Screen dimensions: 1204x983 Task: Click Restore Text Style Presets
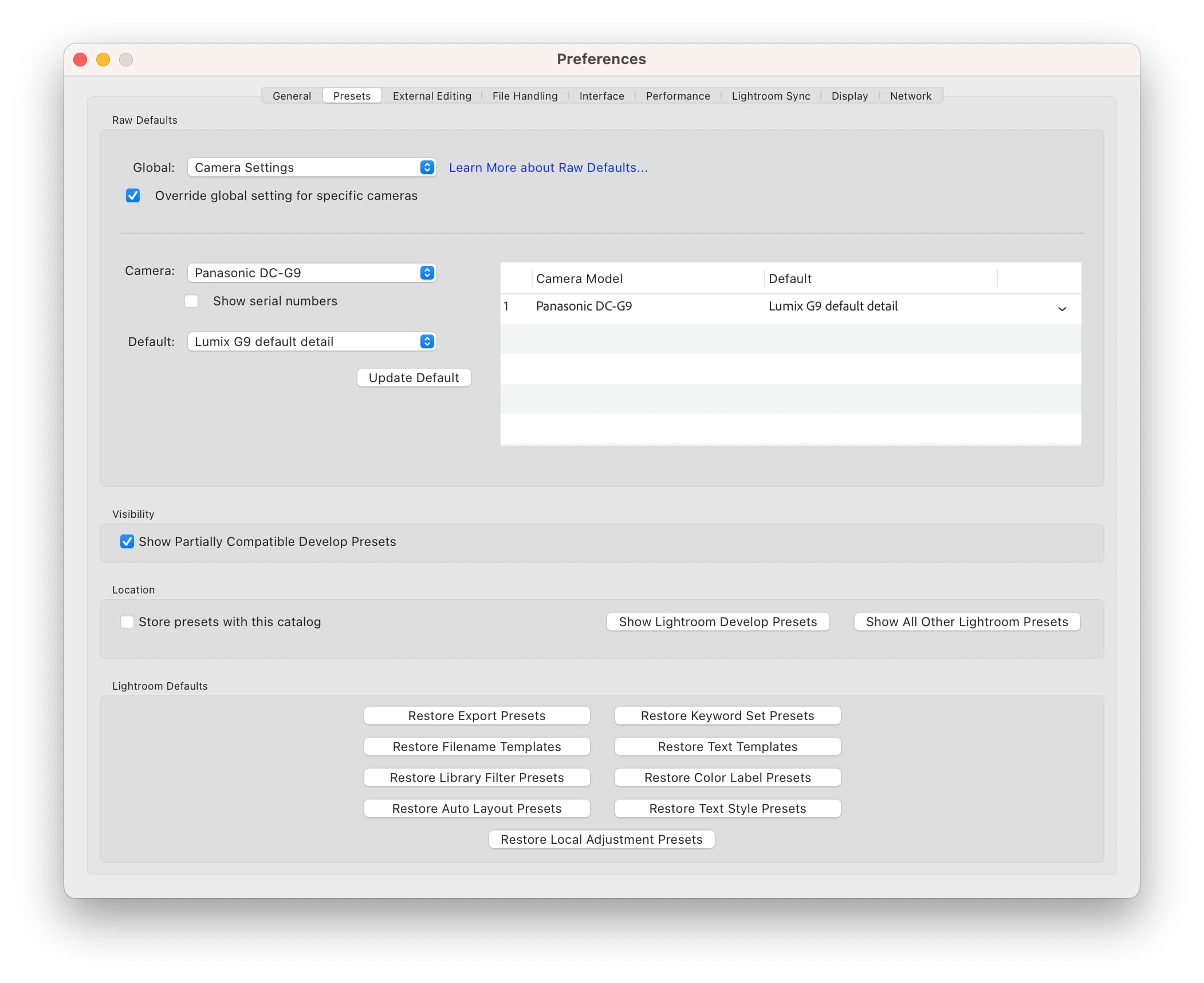tap(727, 808)
